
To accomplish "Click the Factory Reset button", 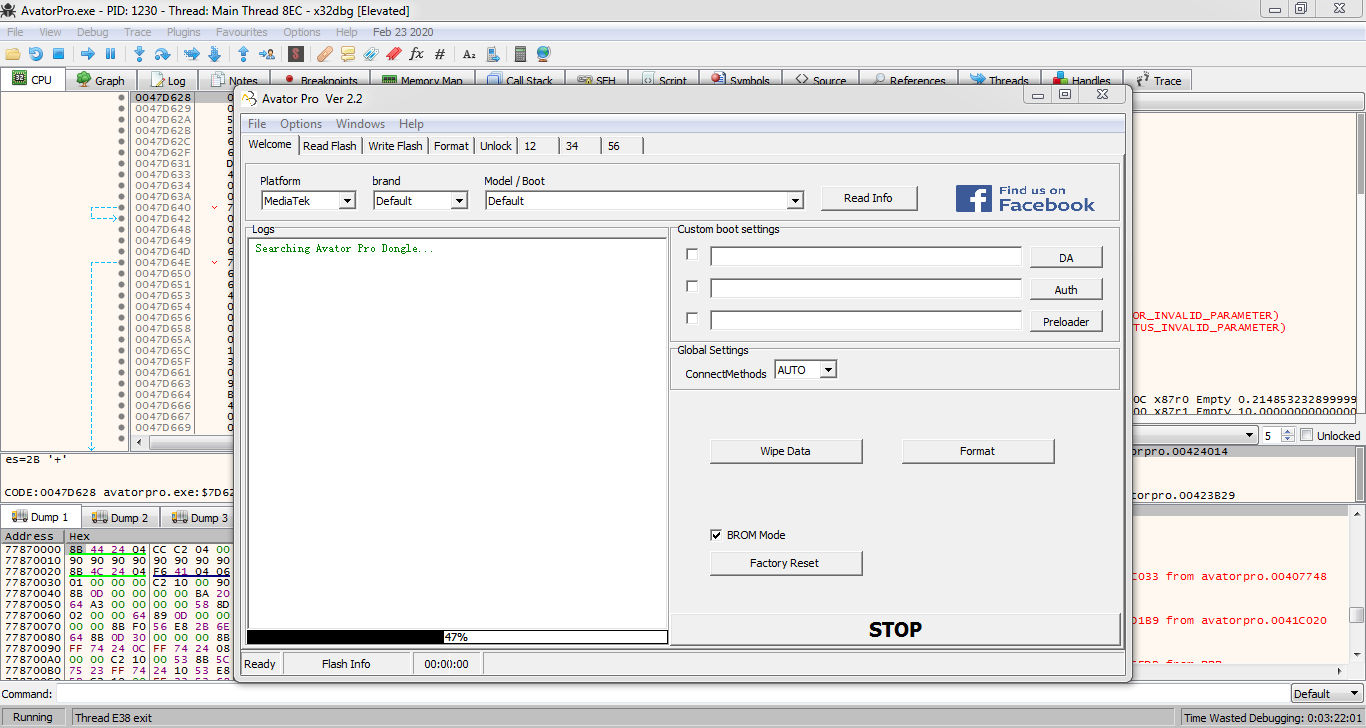I will click(786, 563).
